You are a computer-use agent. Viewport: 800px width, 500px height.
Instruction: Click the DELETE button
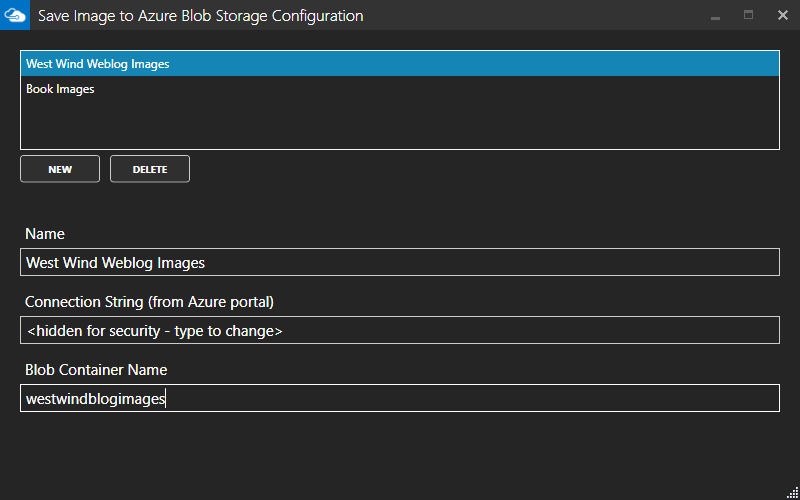[150, 169]
